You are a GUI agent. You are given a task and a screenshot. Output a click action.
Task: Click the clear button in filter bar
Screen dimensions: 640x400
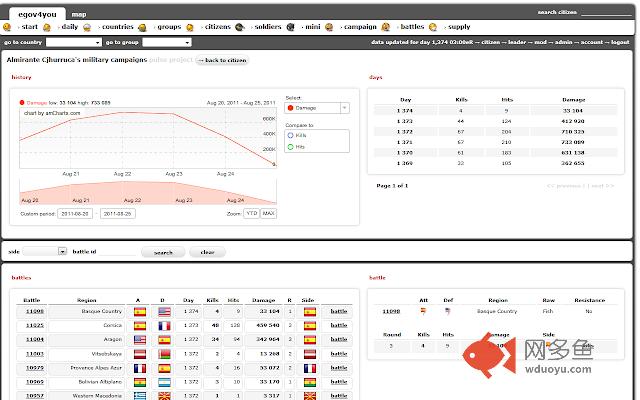[207, 252]
